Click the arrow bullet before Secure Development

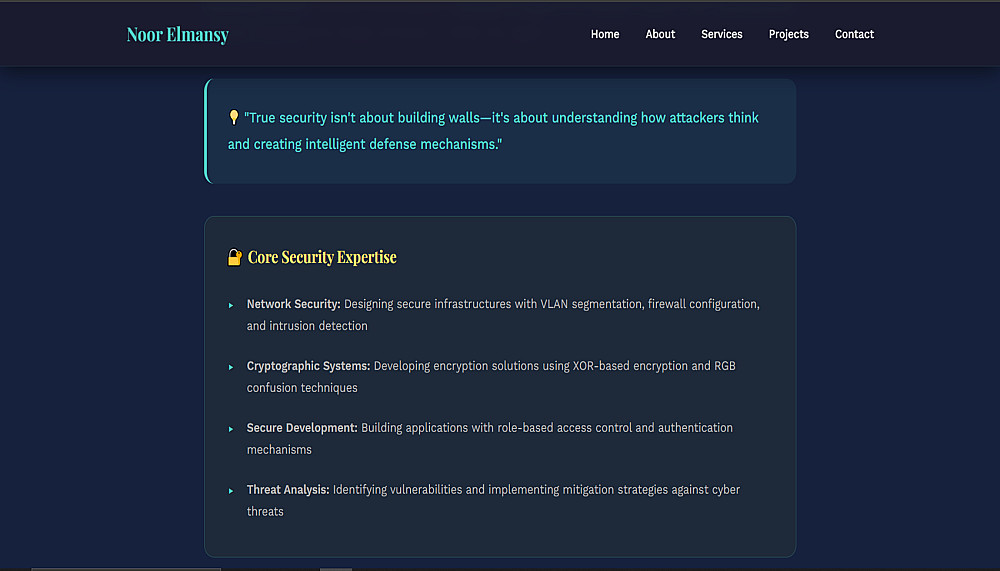(x=231, y=429)
